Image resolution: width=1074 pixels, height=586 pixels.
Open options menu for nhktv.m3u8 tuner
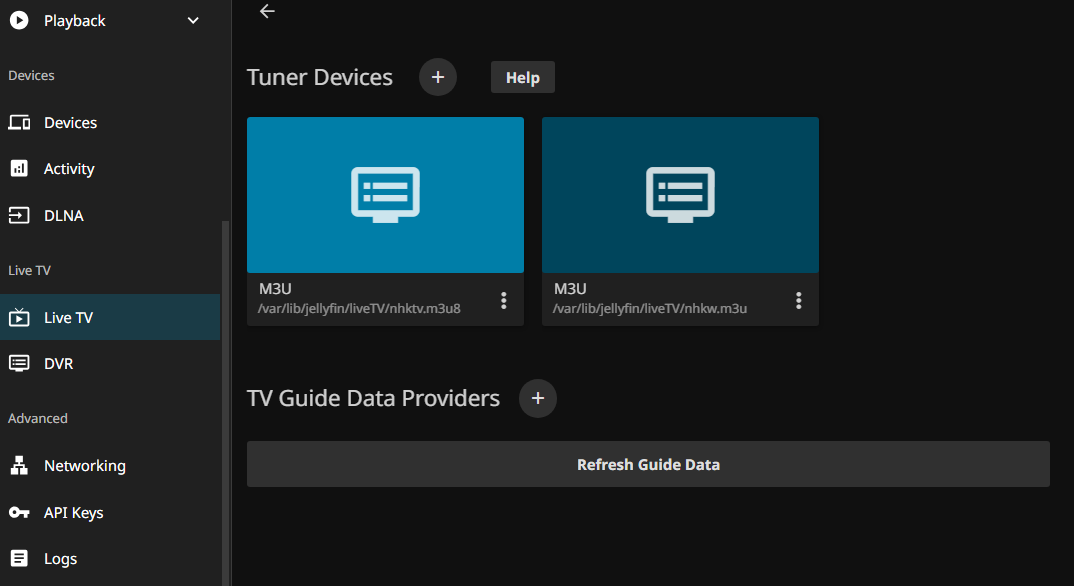tap(504, 300)
